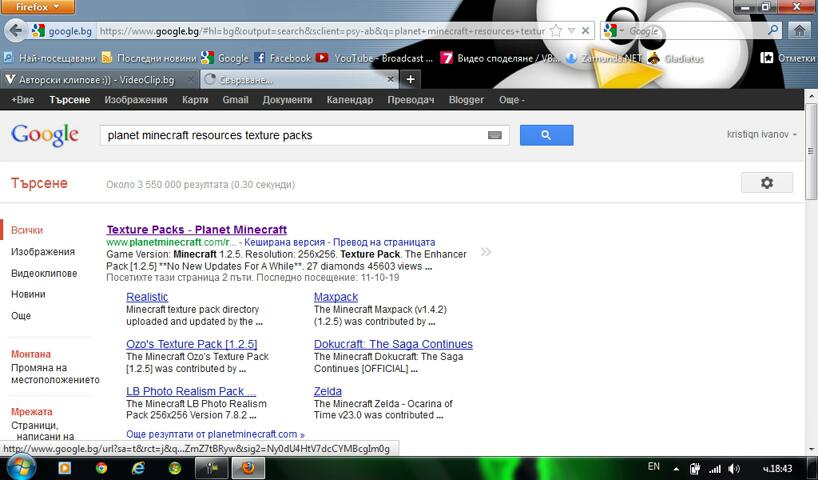Click the Facebook bookmark in bookmarks toolbar
The height and width of the screenshot is (480, 818).
(x=283, y=58)
